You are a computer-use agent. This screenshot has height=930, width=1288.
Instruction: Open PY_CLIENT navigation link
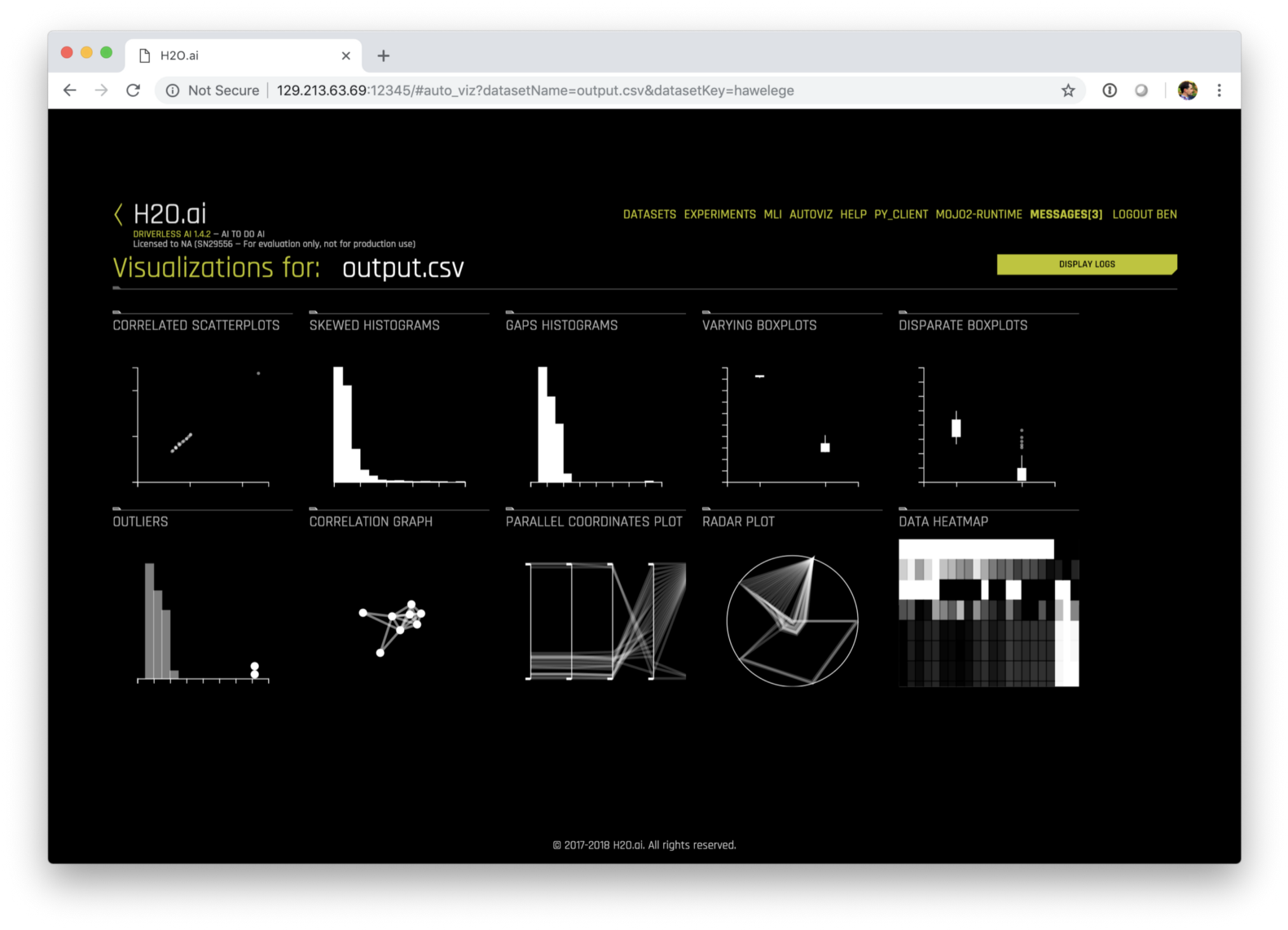point(901,214)
